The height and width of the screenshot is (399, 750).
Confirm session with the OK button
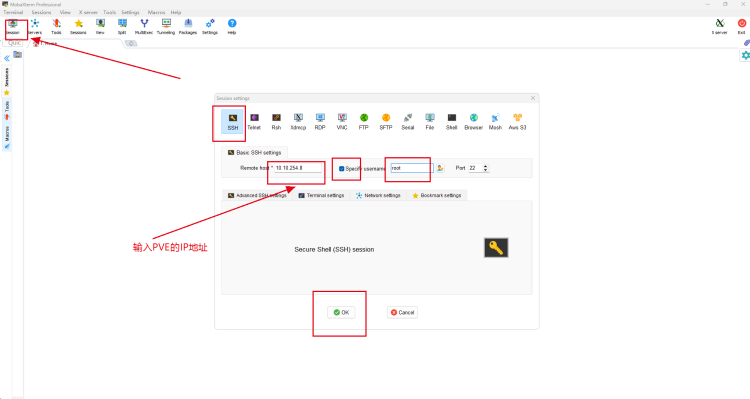(341, 312)
